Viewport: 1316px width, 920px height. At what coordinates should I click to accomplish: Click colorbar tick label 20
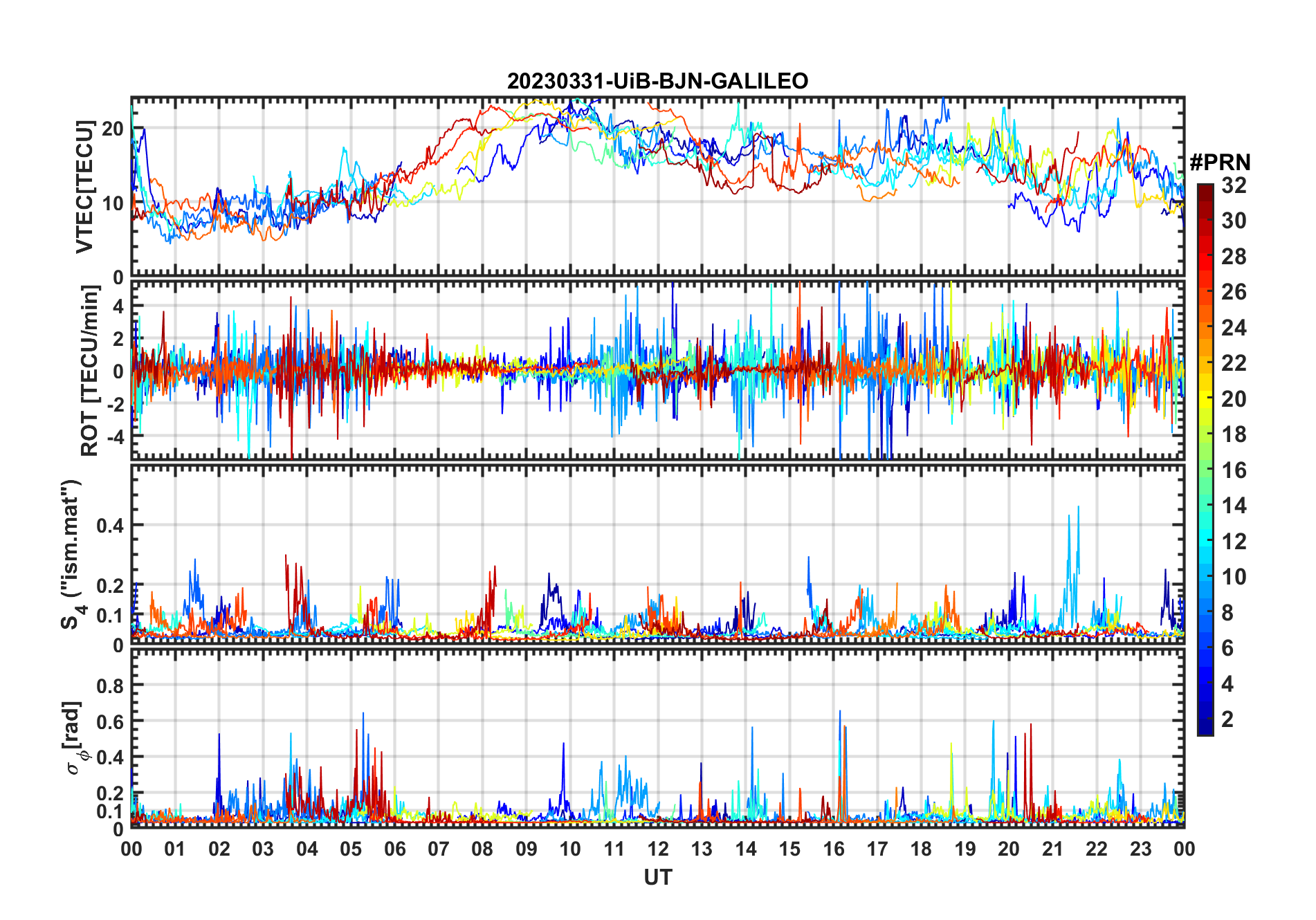coord(1234,399)
